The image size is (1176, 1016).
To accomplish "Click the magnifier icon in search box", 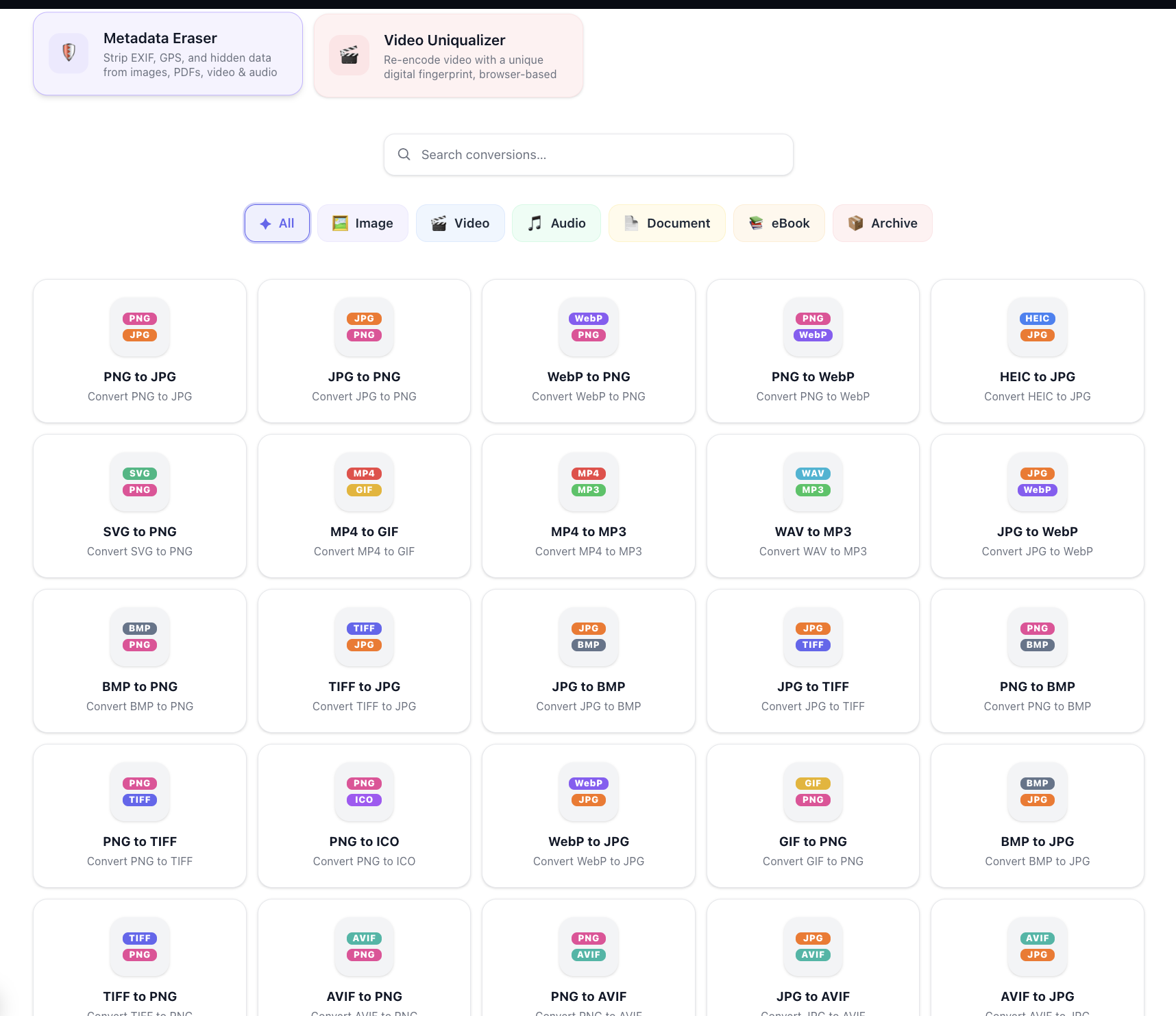I will point(404,154).
